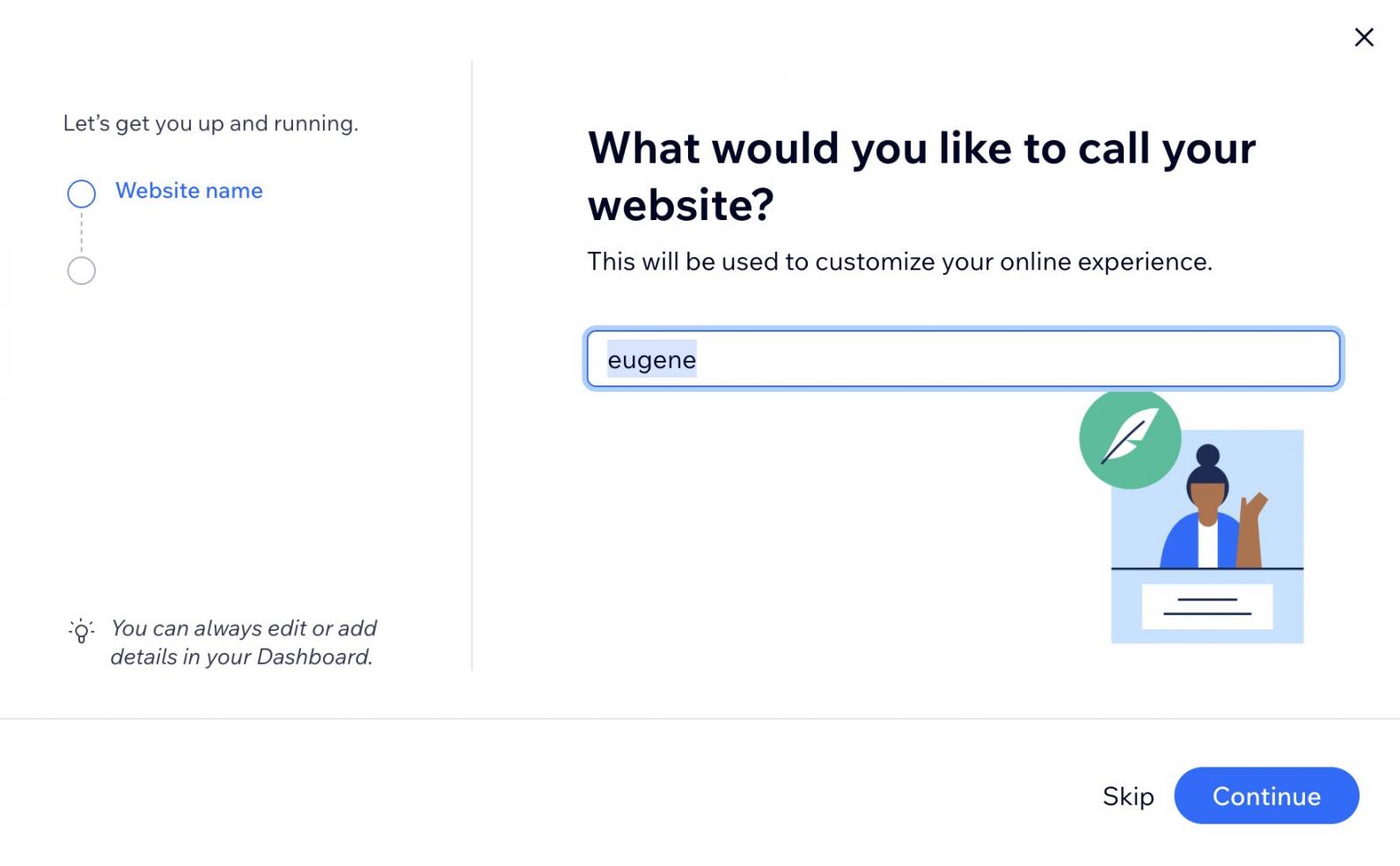
Task: Close the website setup dialog
Action: tap(1363, 37)
